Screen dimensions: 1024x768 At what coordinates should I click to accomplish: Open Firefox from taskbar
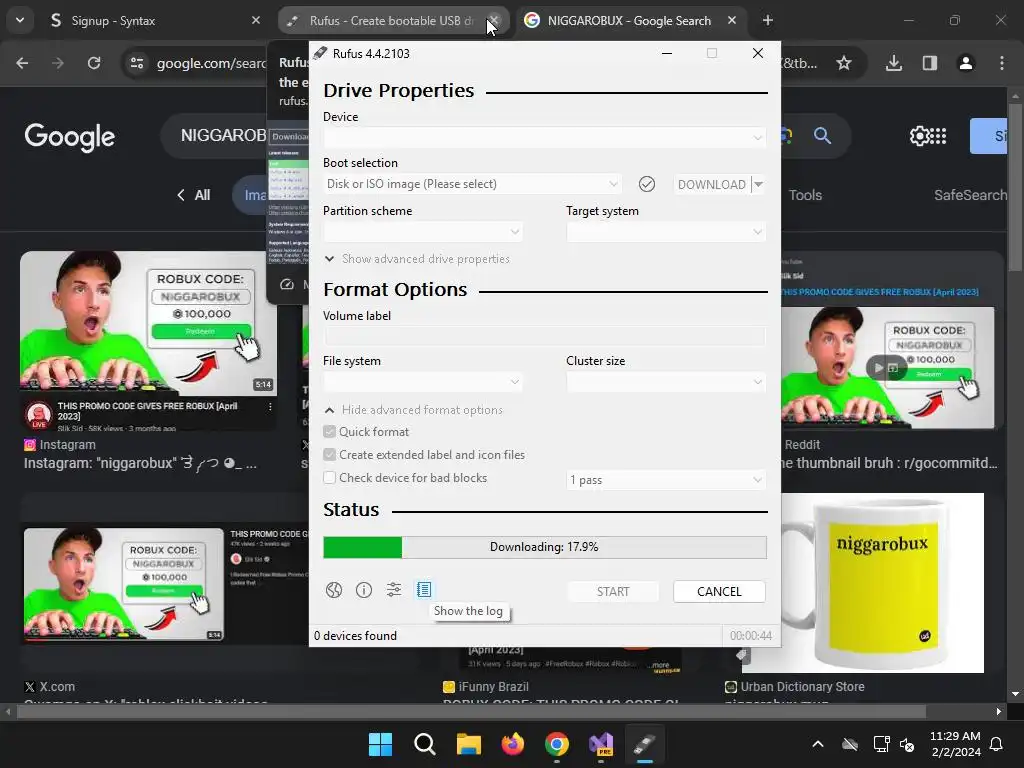(513, 744)
